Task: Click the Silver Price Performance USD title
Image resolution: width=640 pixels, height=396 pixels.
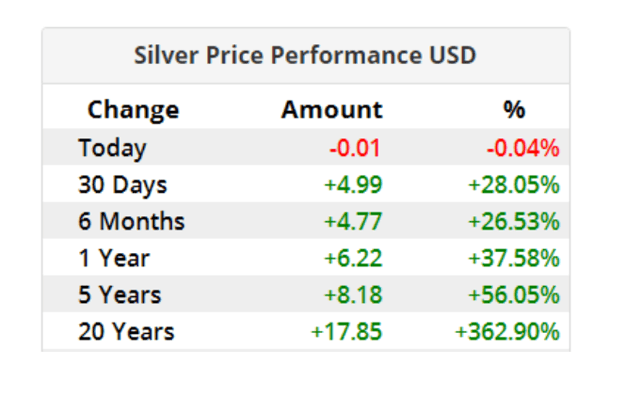Action: (305, 55)
